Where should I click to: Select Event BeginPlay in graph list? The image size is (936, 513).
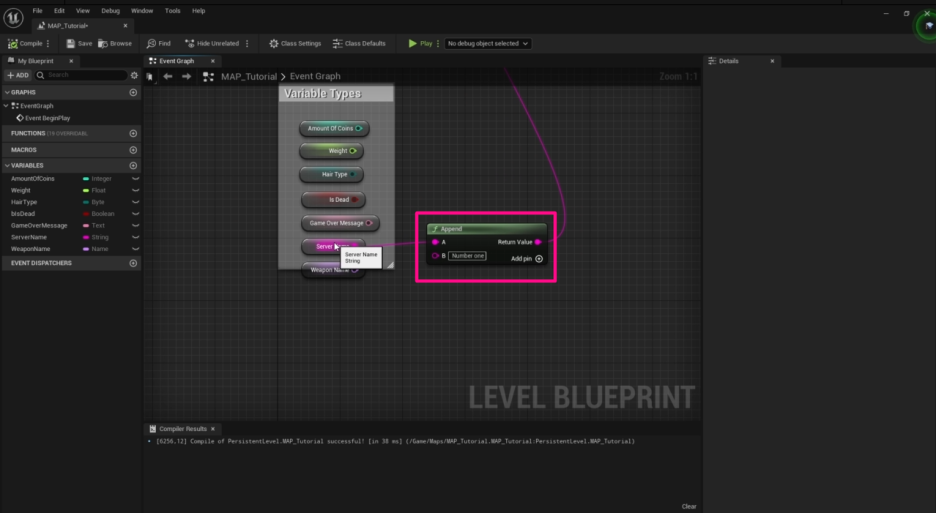pos(43,118)
